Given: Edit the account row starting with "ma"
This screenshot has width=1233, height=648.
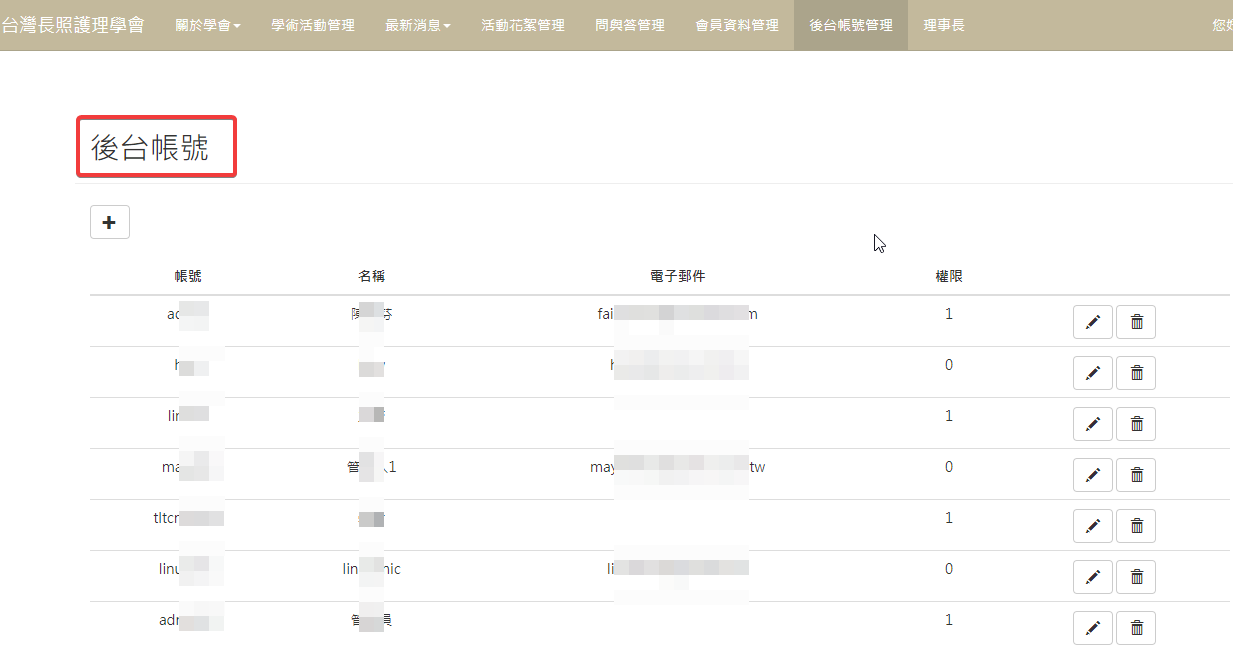Looking at the screenshot, I should (x=1093, y=475).
